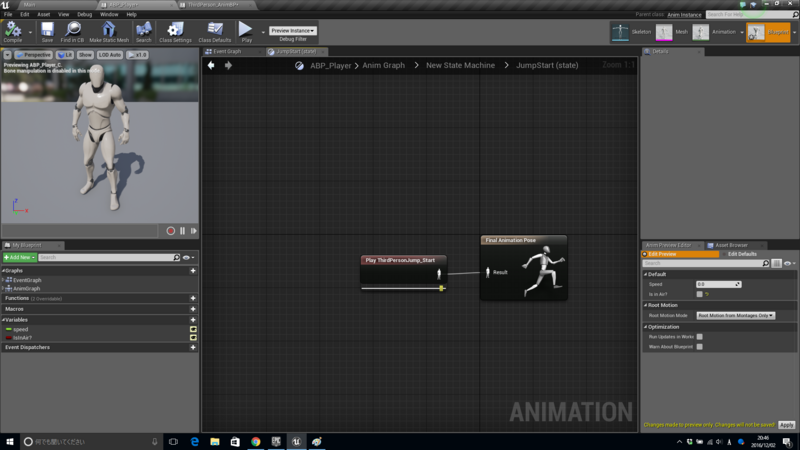The height and width of the screenshot is (450, 800).
Task: Collapse the Default category
Action: click(x=645, y=274)
